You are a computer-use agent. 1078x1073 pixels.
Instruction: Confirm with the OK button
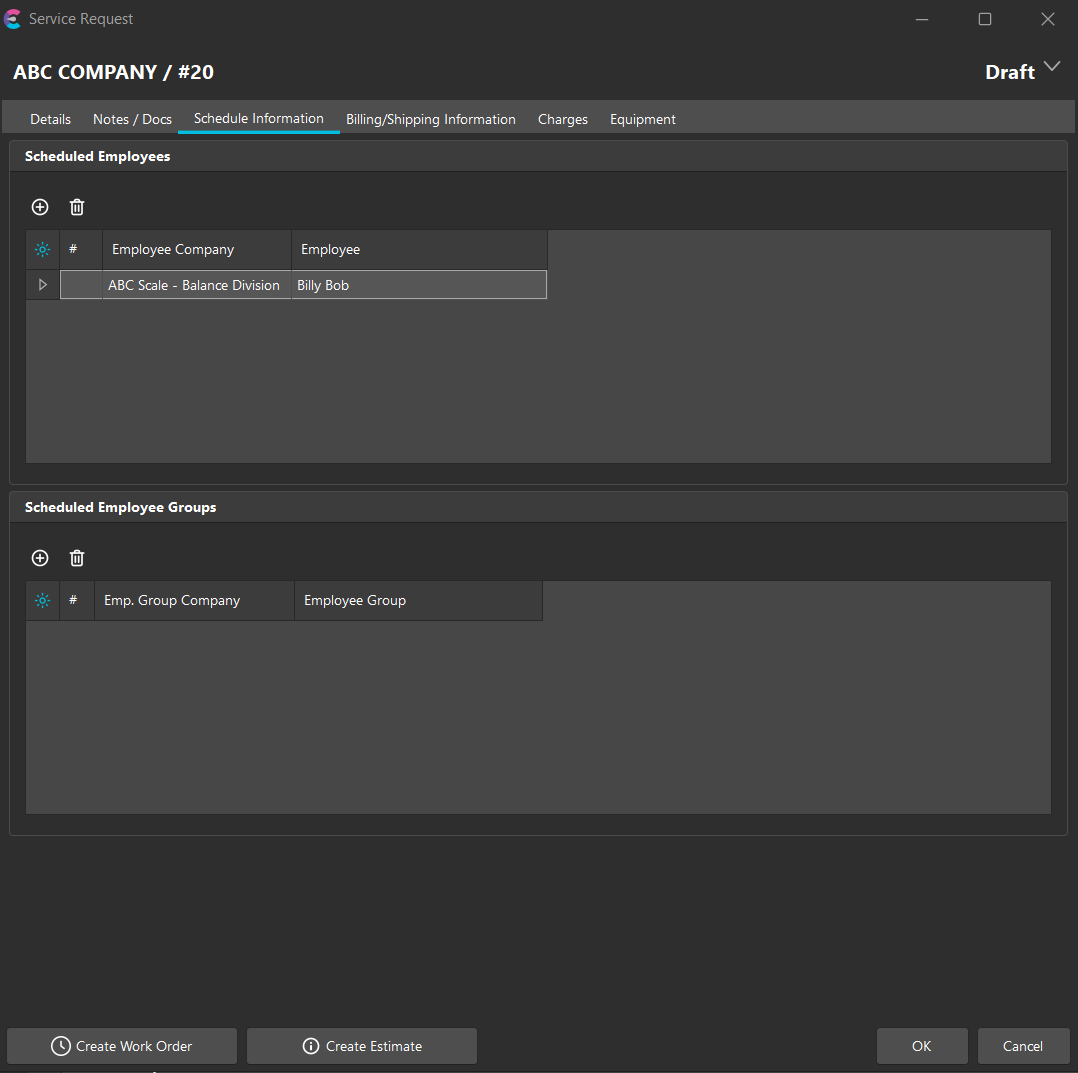pos(921,1046)
